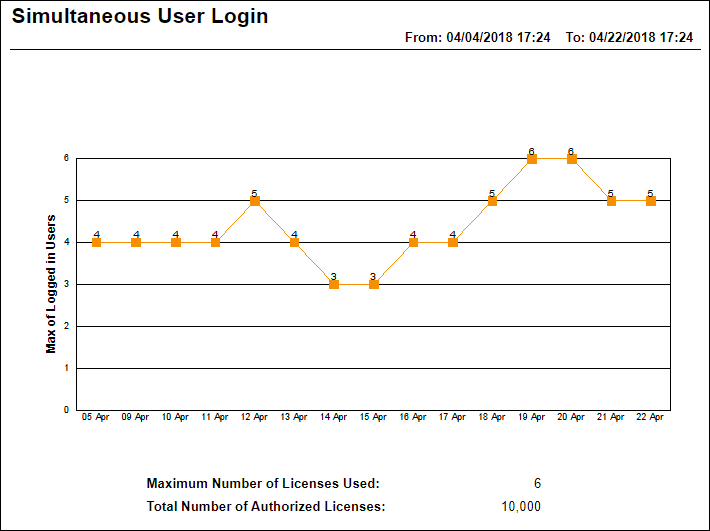The image size is (710, 531).
Task: Click the 15 Apr data marker
Action: point(373,284)
